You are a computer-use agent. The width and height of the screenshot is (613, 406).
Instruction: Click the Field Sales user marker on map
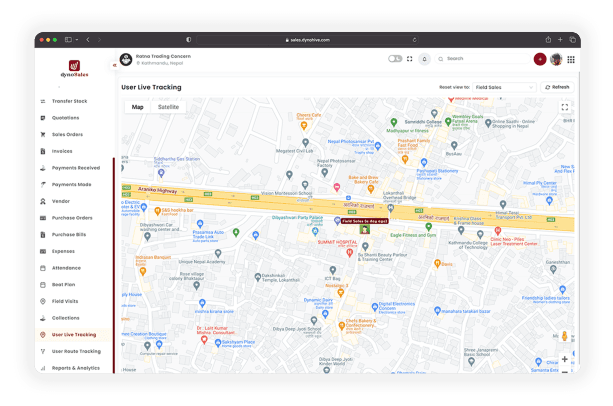coord(365,229)
